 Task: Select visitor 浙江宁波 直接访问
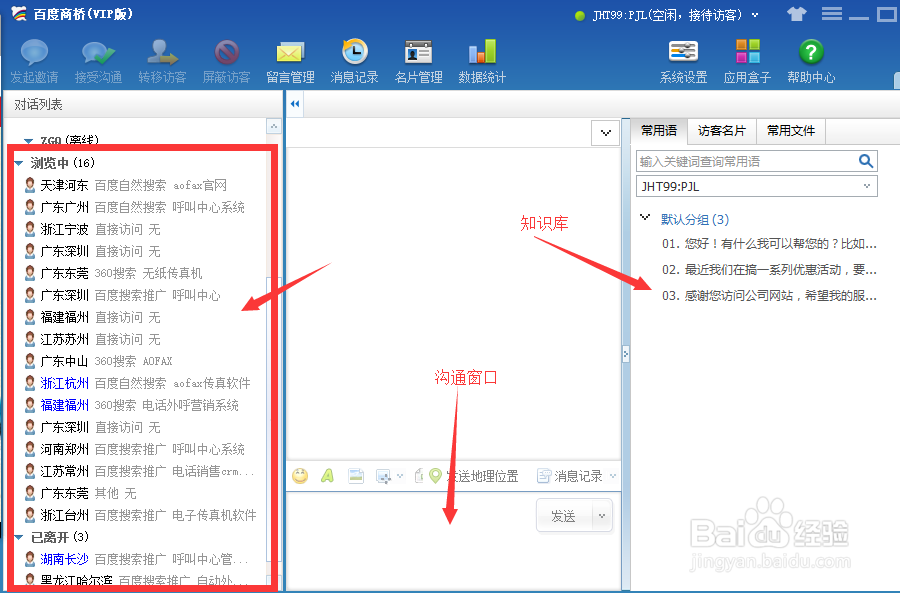coord(92,230)
